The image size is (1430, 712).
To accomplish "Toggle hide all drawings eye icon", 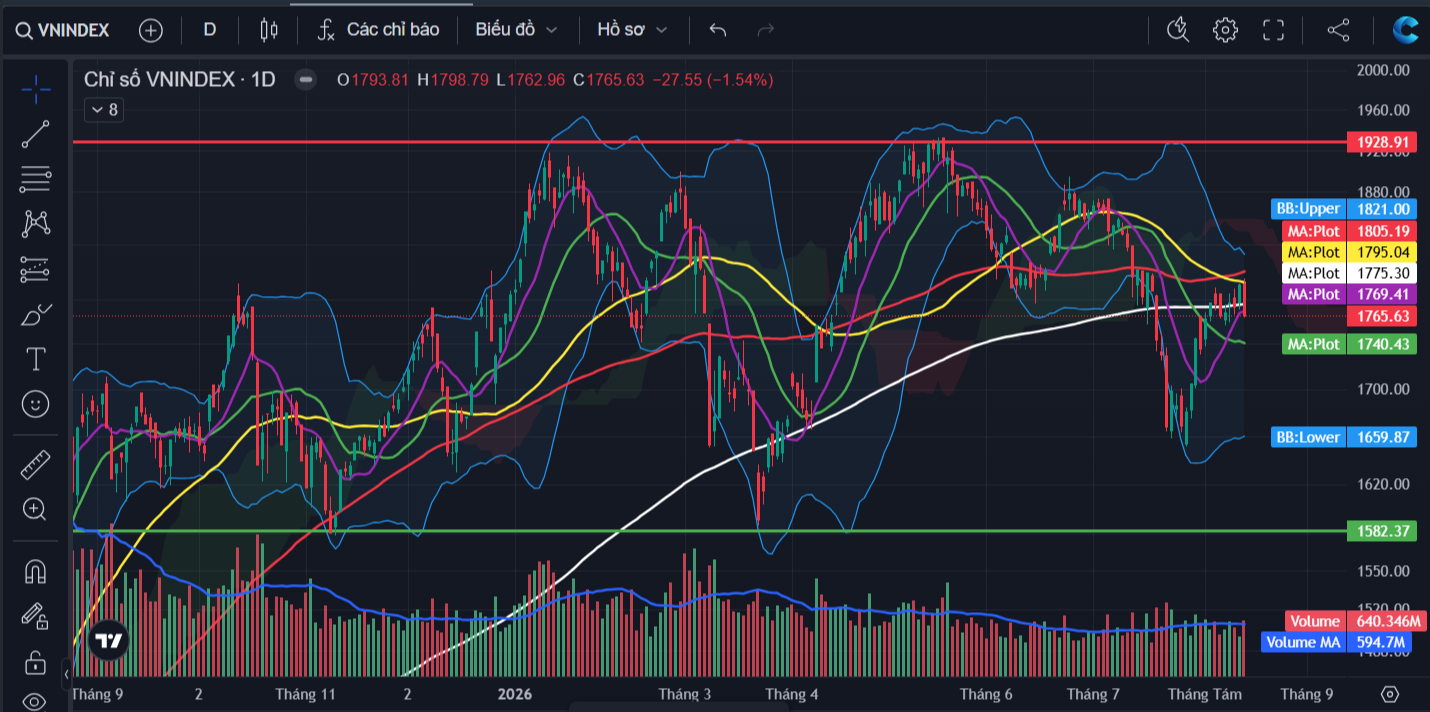I will (x=36, y=700).
